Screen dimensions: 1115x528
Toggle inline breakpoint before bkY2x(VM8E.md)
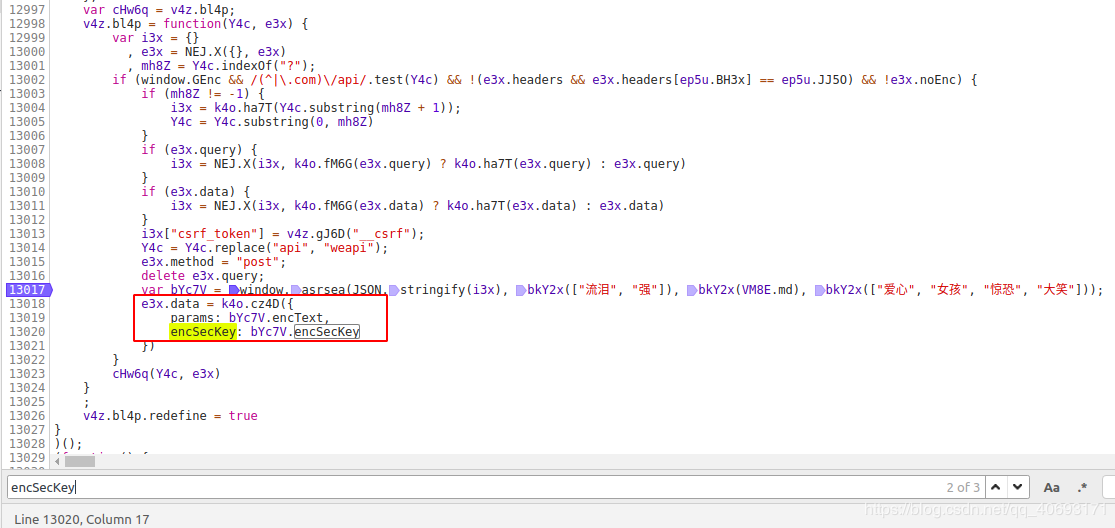(691, 290)
